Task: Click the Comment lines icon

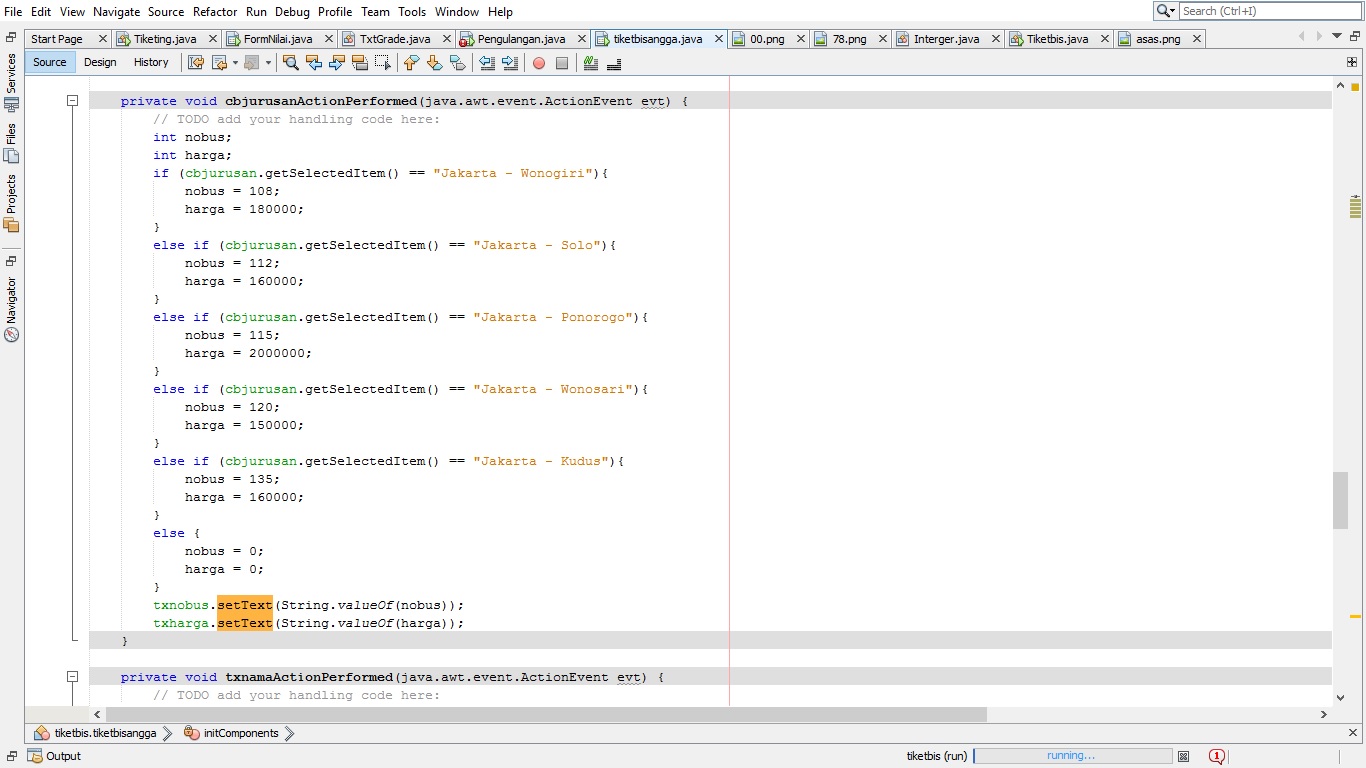Action: point(590,62)
